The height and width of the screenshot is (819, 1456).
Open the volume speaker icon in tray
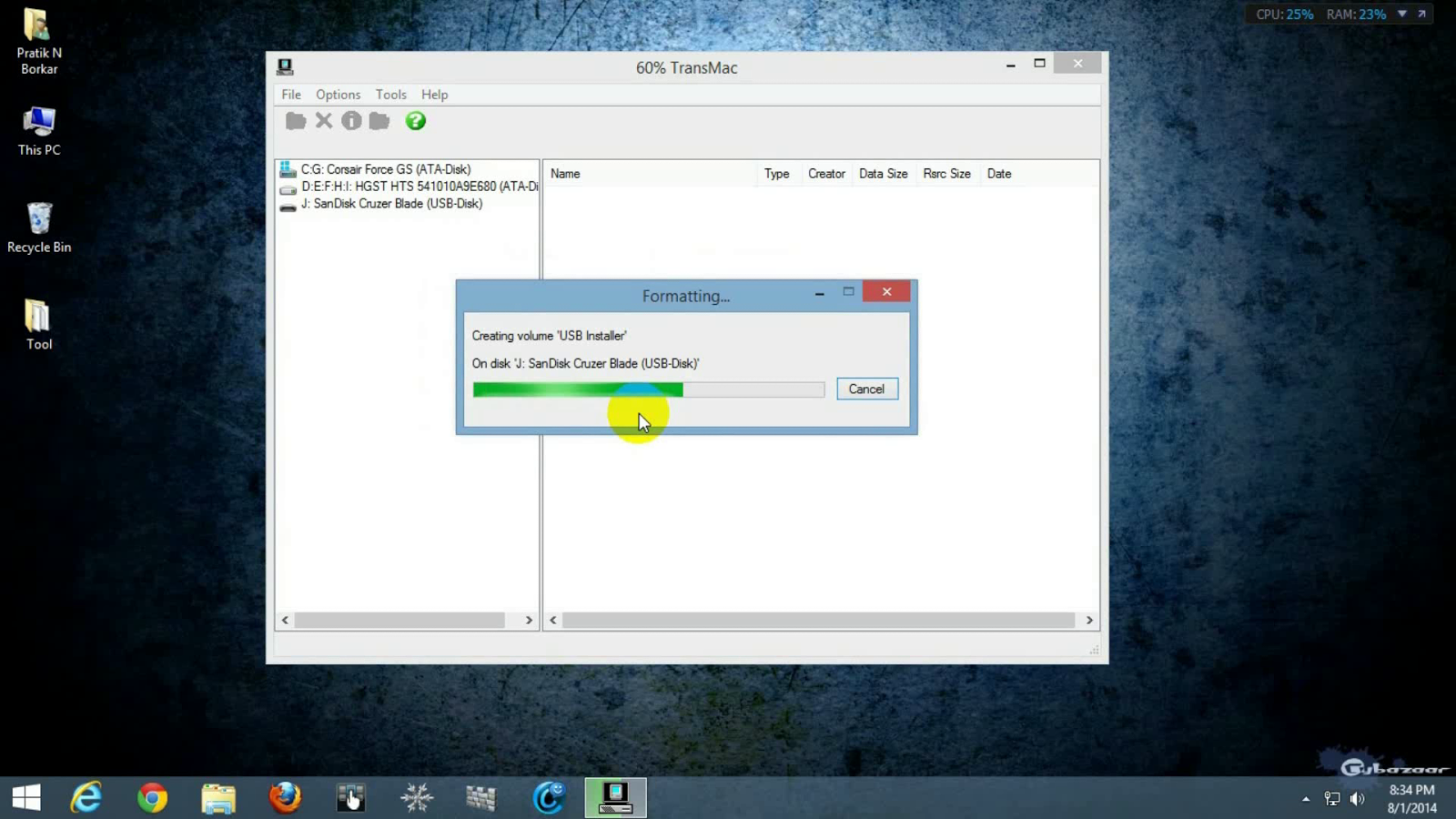click(1358, 799)
